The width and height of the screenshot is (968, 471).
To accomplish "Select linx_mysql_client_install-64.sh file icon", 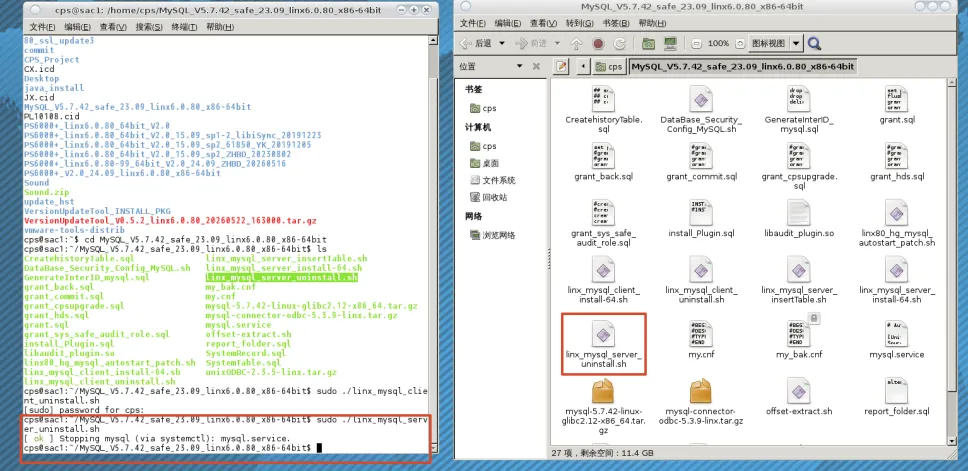I will coord(603,269).
